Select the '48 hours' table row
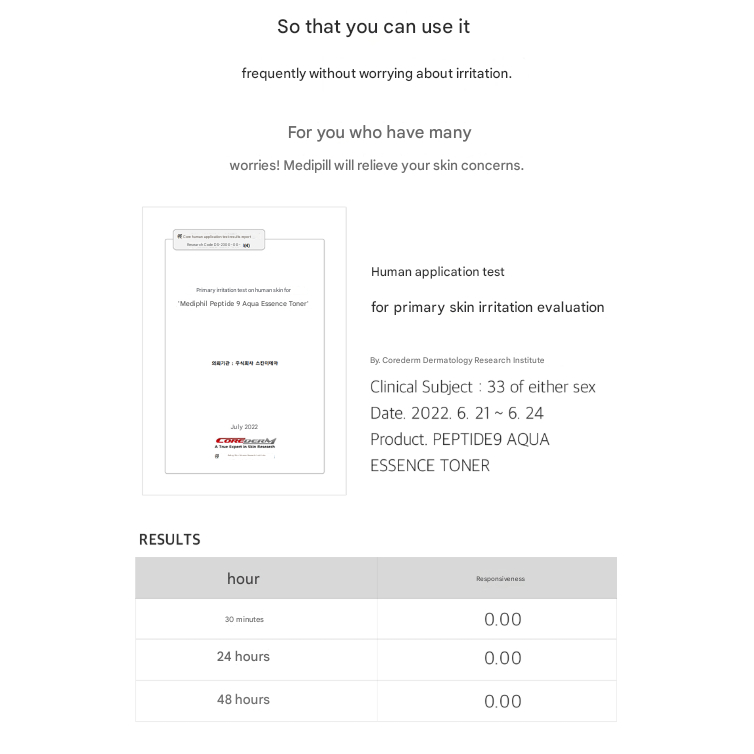Screen dimensions: 754x754 click(243, 700)
